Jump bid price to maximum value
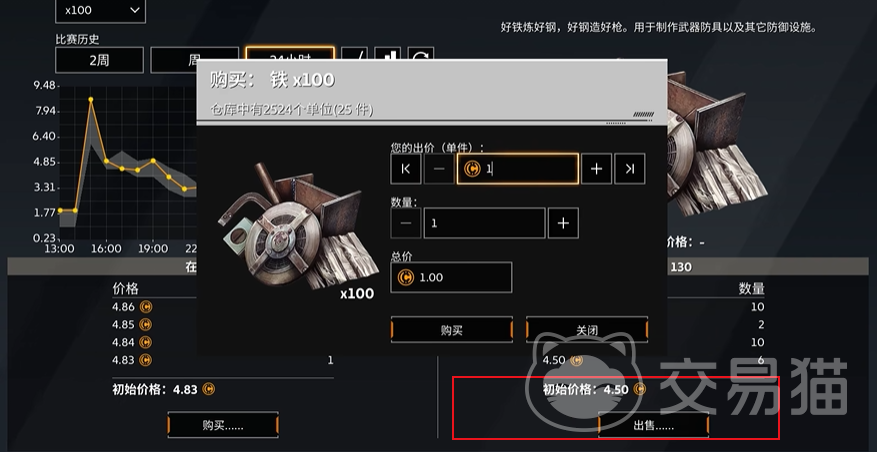This screenshot has width=877, height=452. [630, 169]
